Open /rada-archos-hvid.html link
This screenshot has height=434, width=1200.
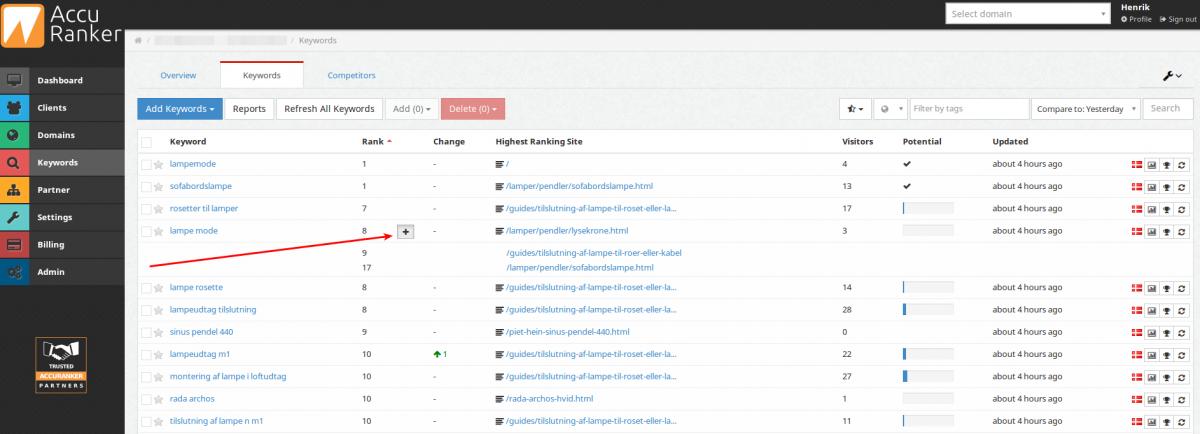550,399
